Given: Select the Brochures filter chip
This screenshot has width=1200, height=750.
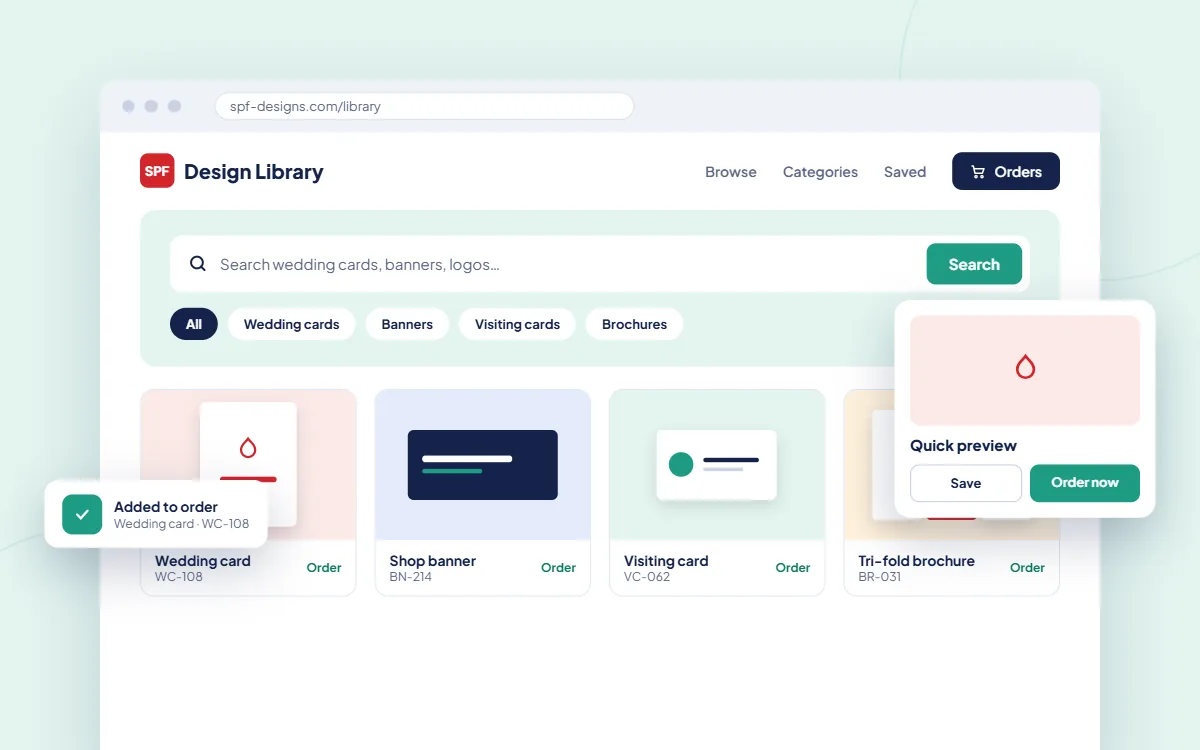Looking at the screenshot, I should [x=634, y=324].
